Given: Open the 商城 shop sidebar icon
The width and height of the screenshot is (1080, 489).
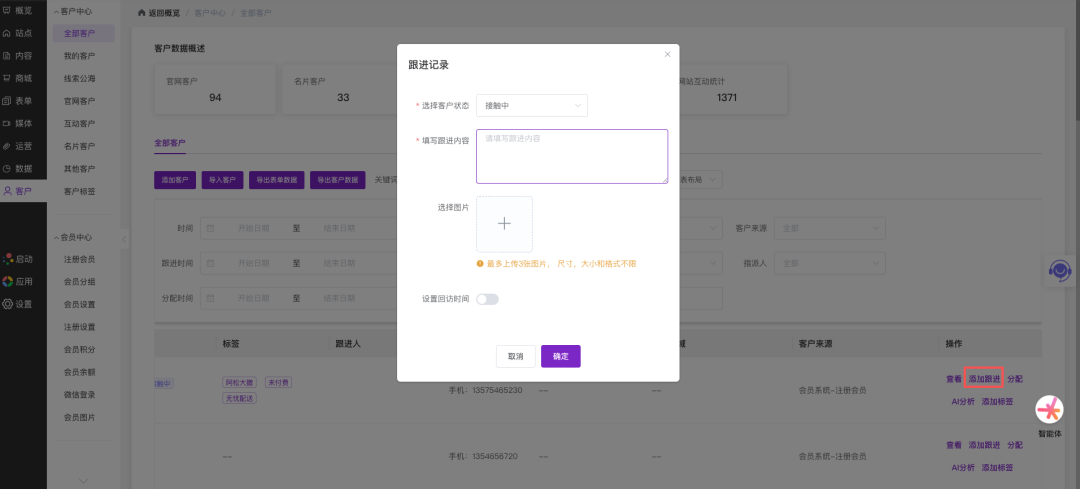Looking at the screenshot, I should (8, 78).
